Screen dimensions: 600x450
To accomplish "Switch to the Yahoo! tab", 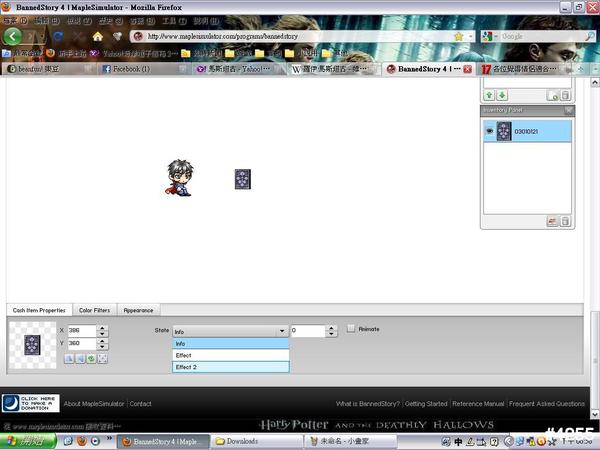I will point(239,69).
